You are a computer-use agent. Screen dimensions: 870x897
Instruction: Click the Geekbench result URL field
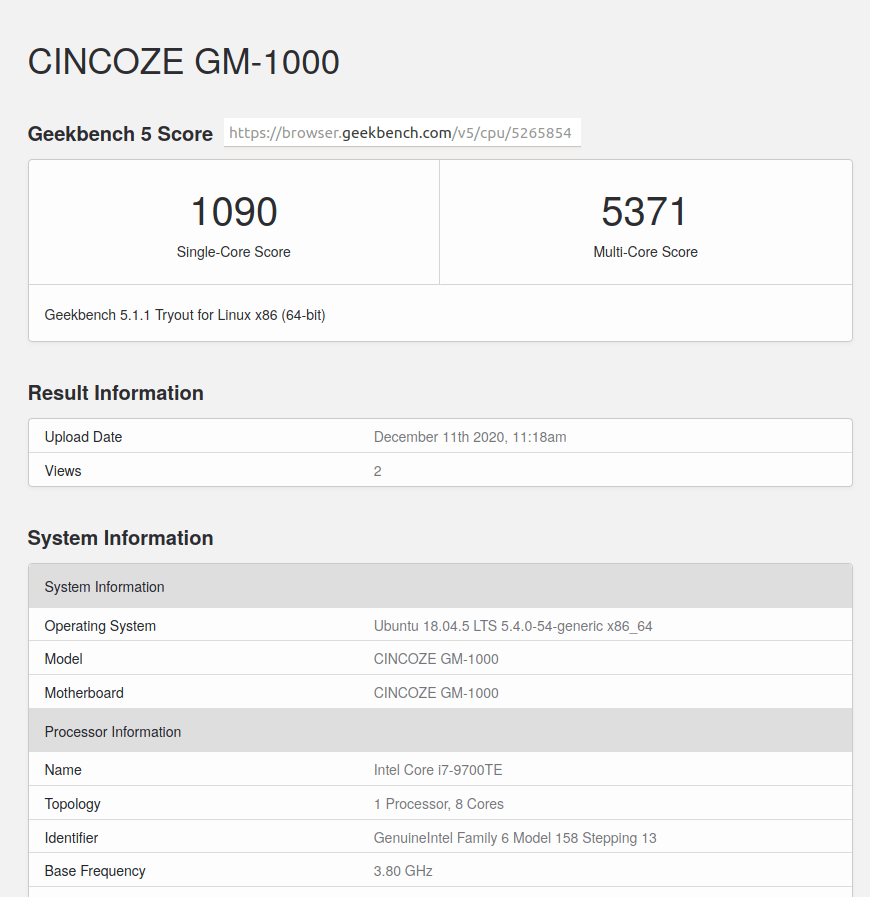coord(402,133)
